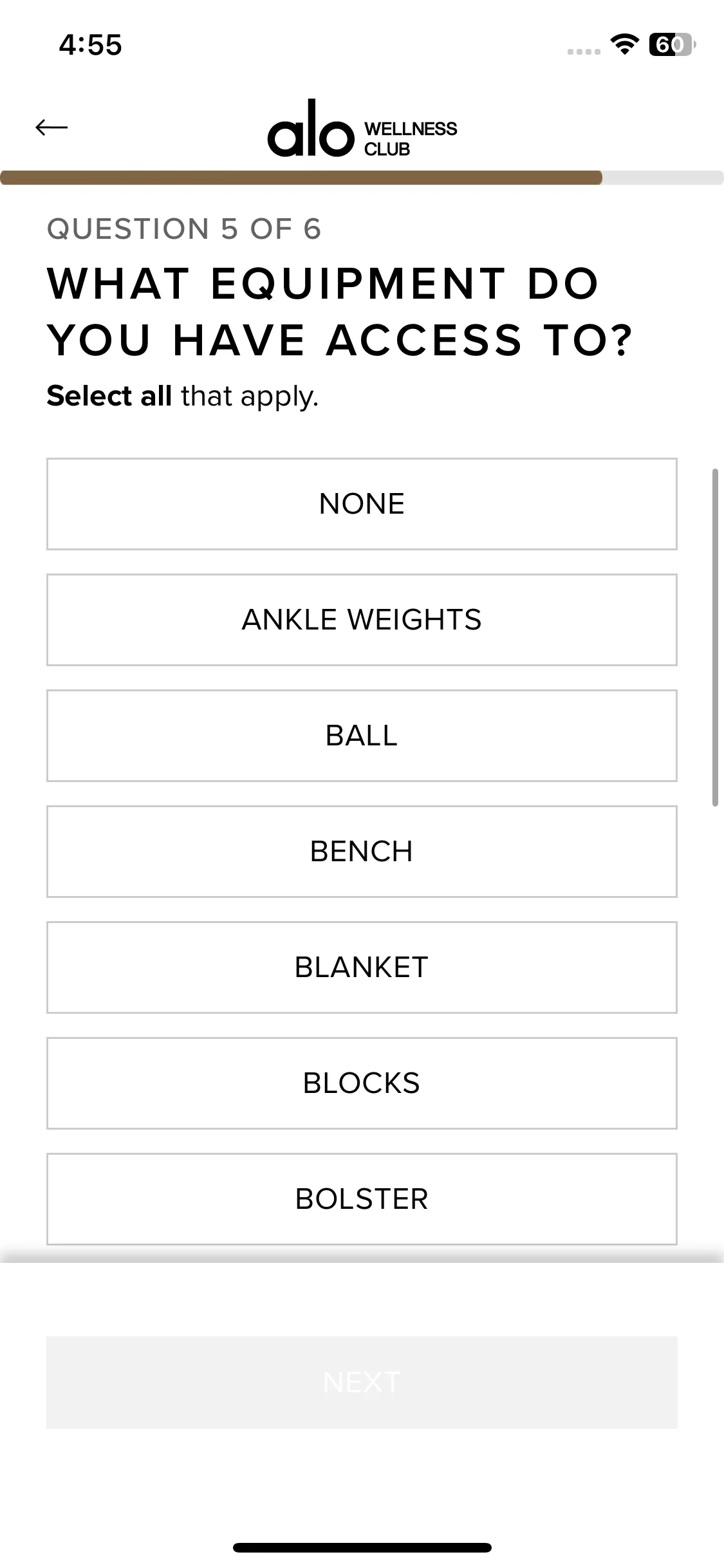Tap the cellular signal dots
Viewport: 724px width, 1568px height.
(x=584, y=51)
